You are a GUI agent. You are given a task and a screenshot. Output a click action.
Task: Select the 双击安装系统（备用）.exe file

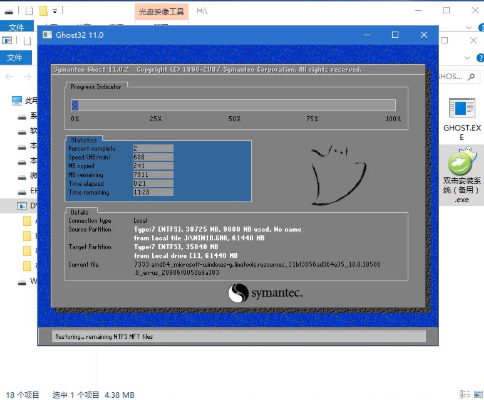click(x=462, y=175)
